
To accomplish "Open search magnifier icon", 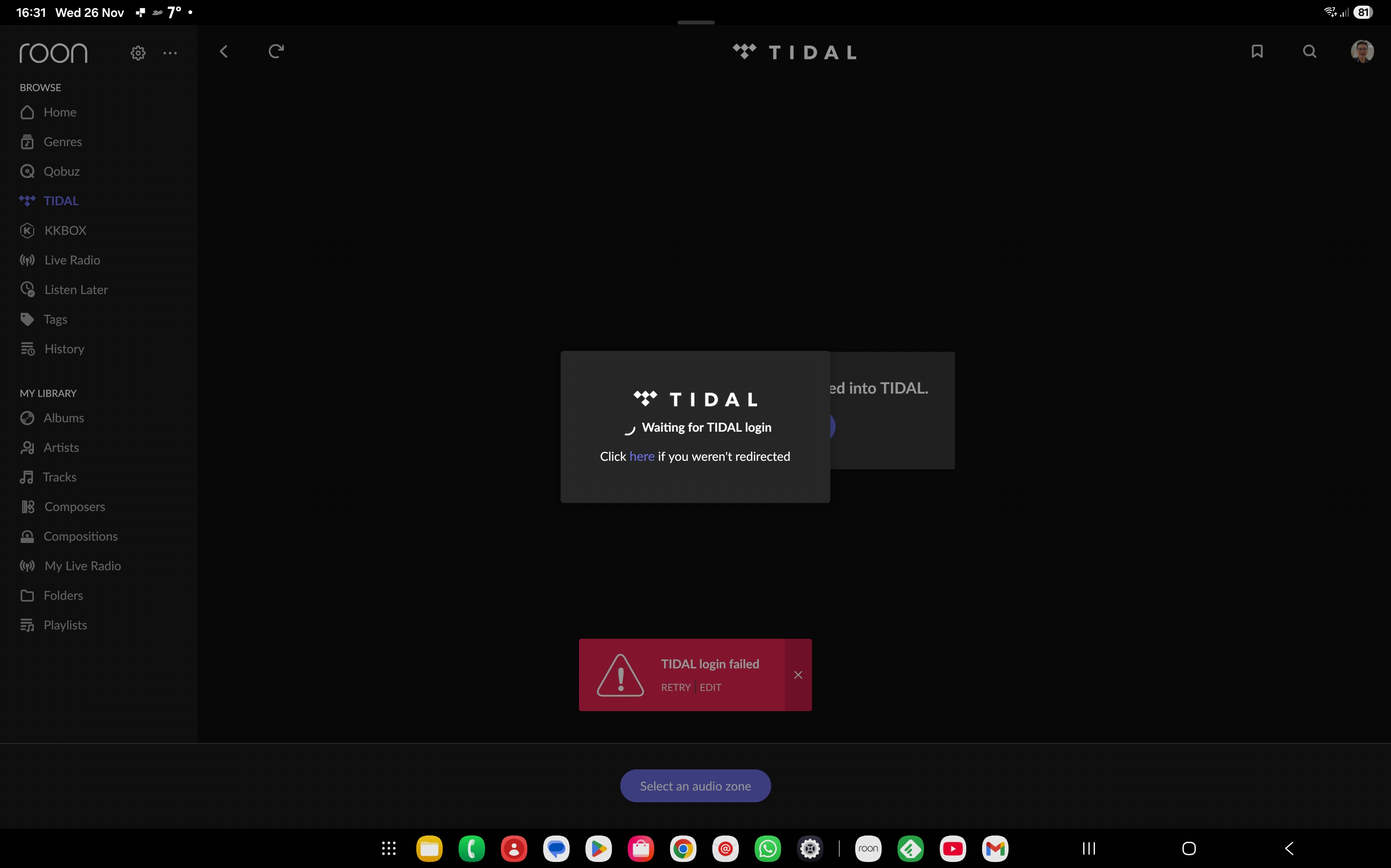I will 1309,52.
